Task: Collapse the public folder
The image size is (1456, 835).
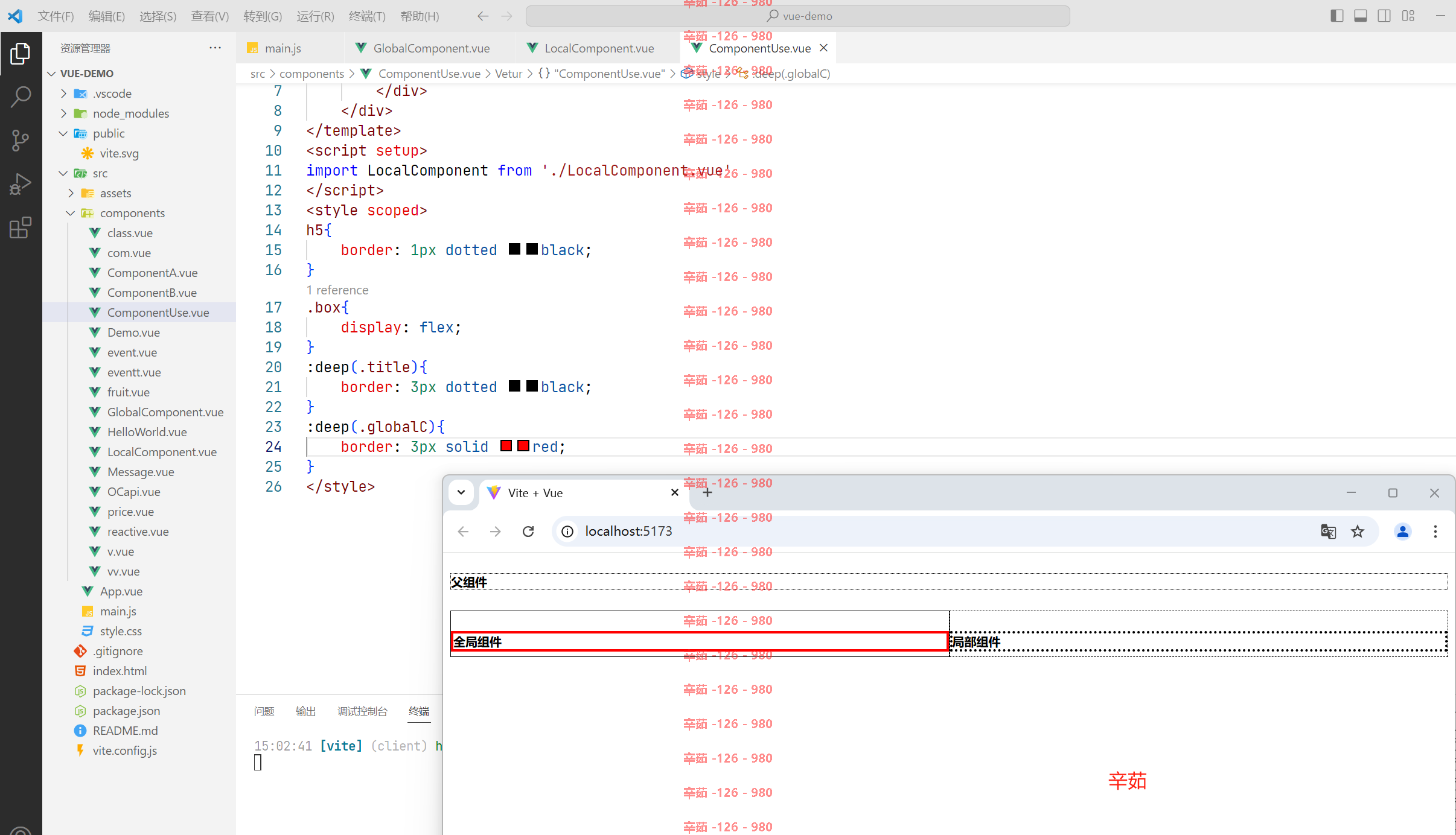Action: click(63, 133)
